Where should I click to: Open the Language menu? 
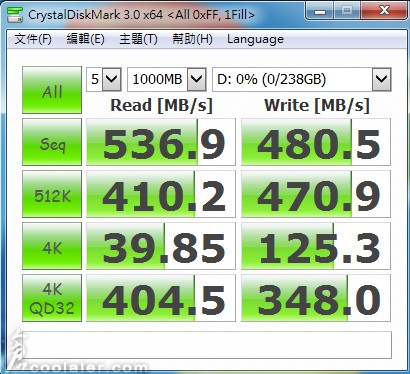(255, 39)
